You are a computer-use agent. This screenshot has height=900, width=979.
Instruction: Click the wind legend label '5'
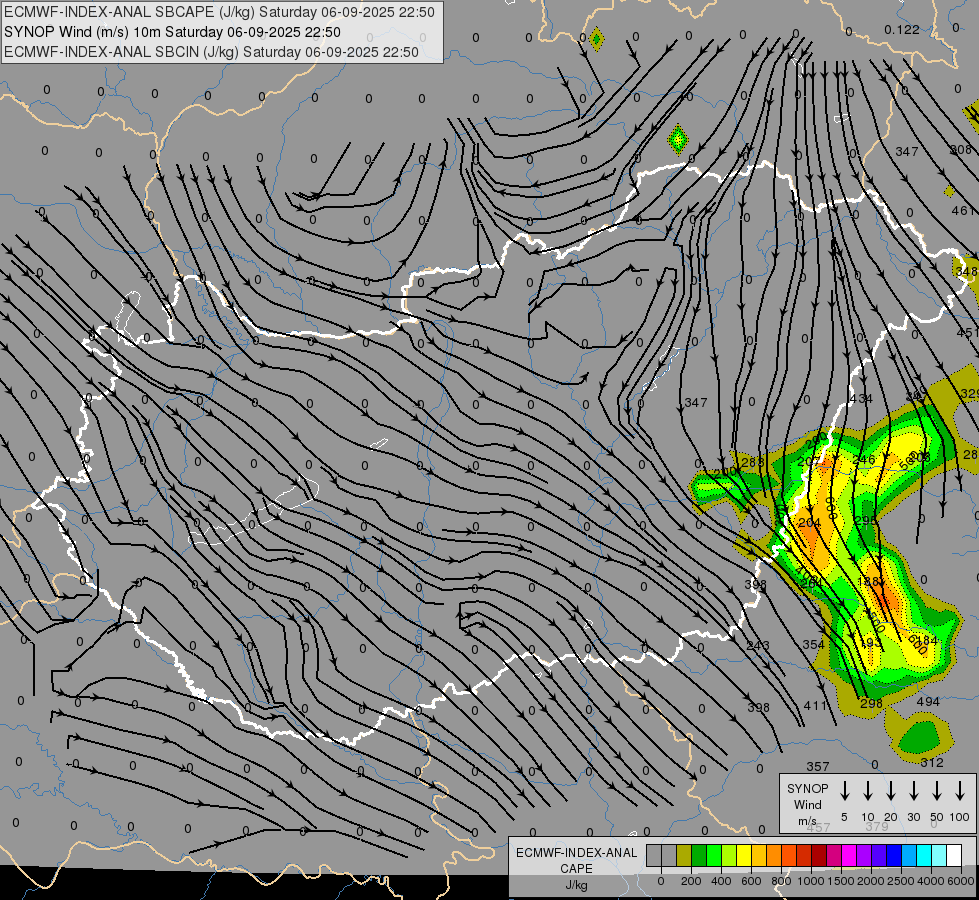click(844, 818)
